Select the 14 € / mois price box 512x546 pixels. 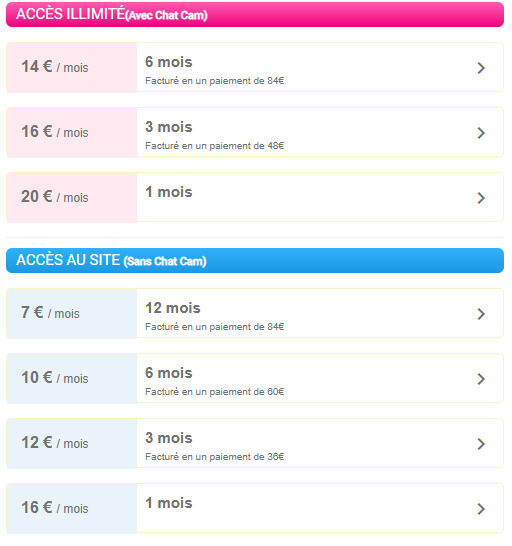72,68
